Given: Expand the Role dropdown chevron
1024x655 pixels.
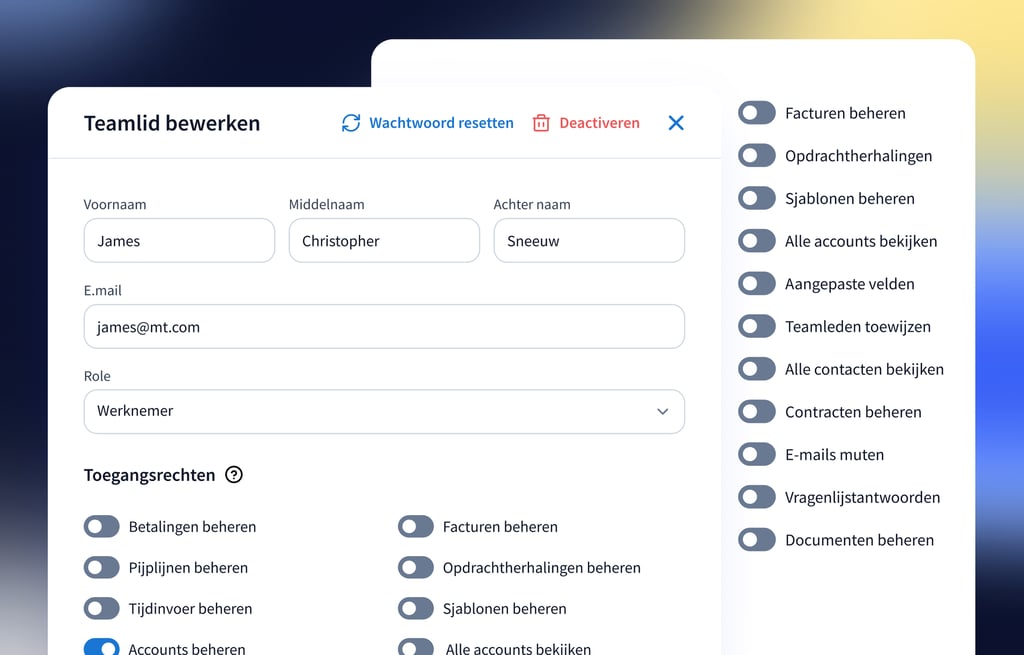Looking at the screenshot, I should point(662,412).
